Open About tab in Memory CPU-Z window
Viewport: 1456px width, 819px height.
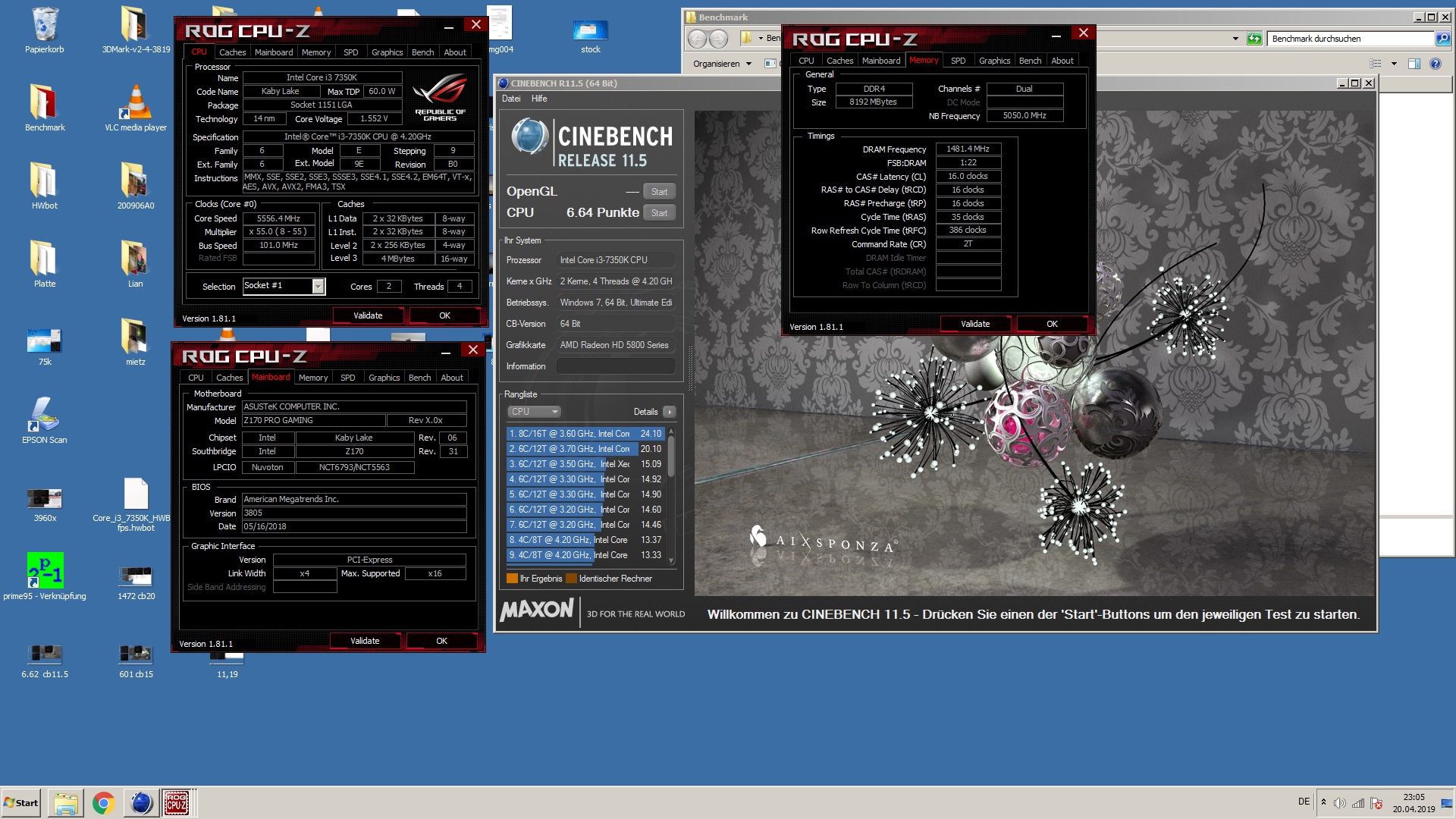point(1062,61)
